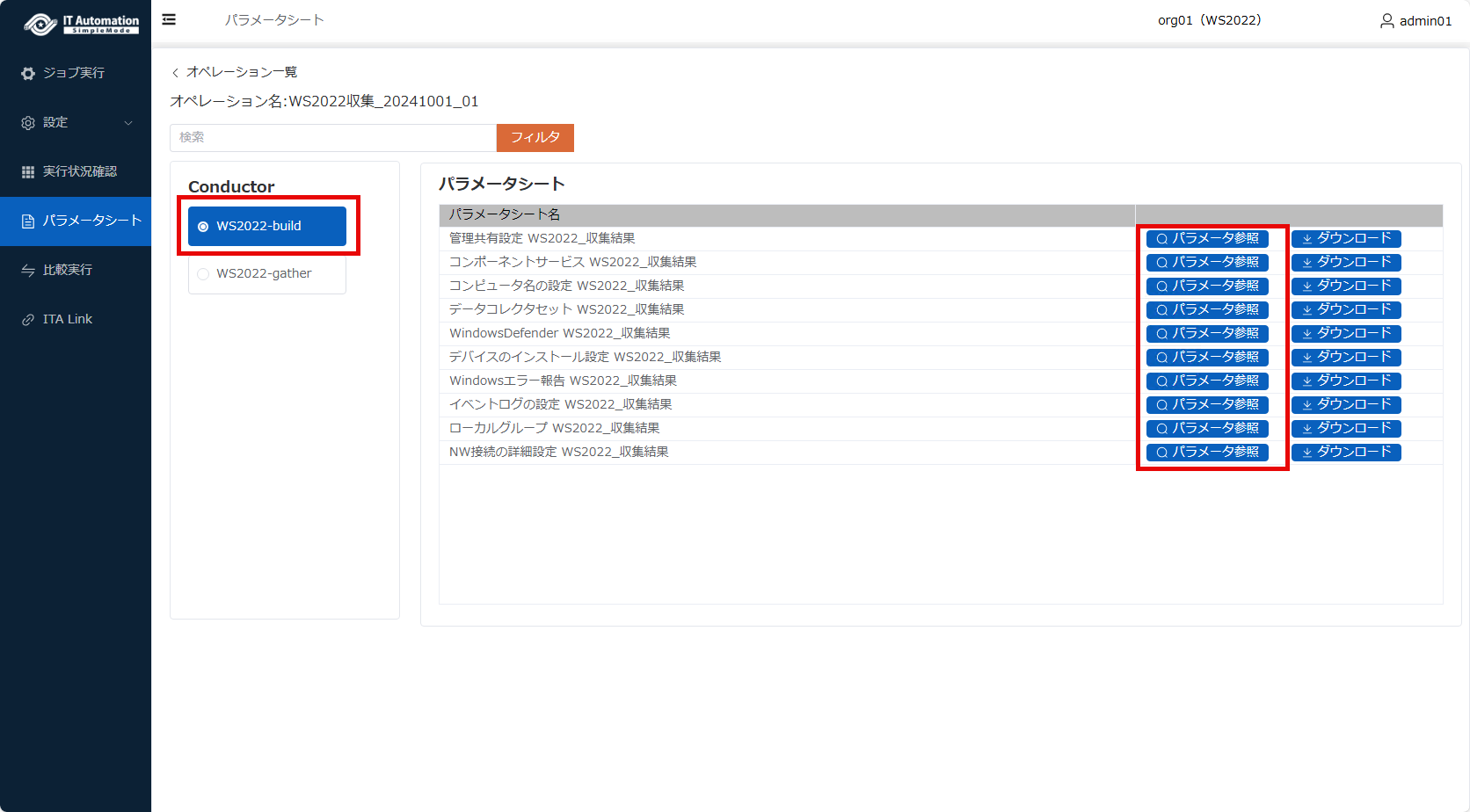Screen dimensions: 1470x812
Task: Expand the 設定 sidebar chevron
Action: pos(128,122)
